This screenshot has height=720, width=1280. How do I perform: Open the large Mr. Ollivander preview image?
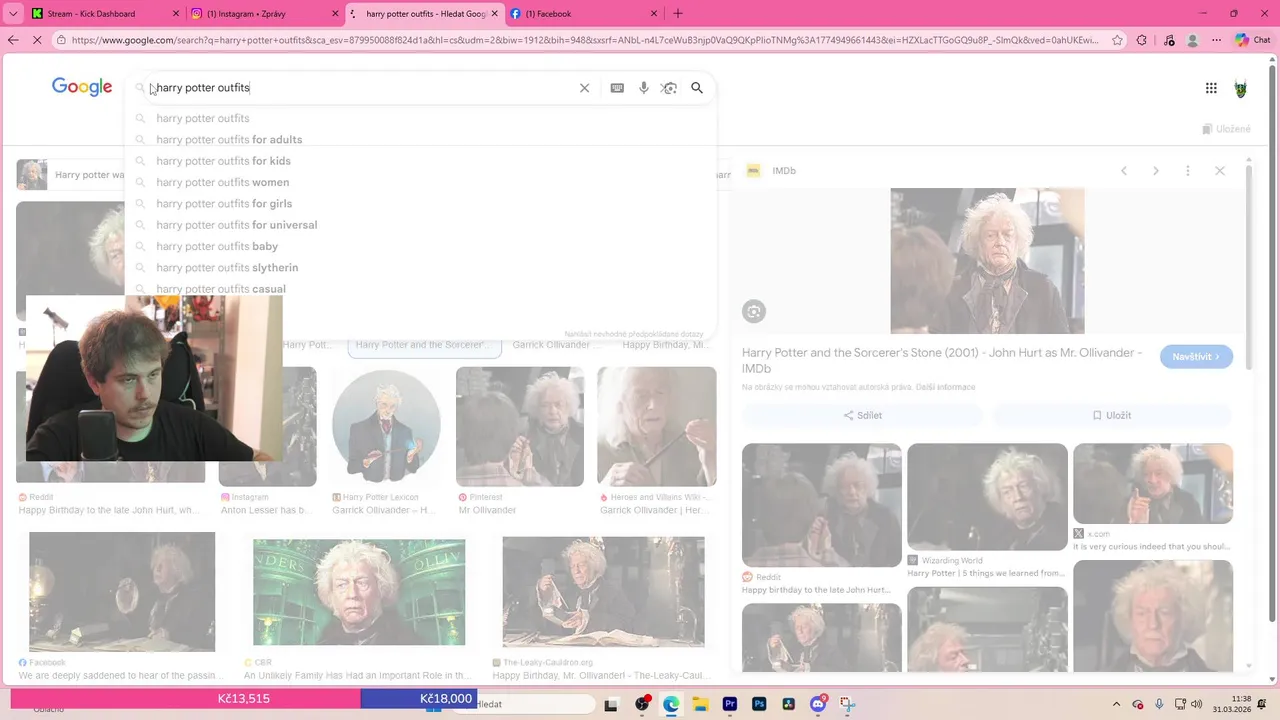tap(987, 261)
